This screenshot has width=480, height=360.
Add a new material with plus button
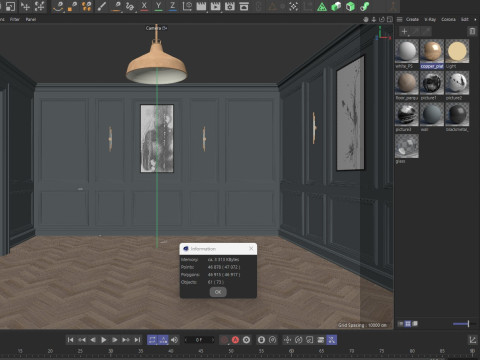point(404,31)
